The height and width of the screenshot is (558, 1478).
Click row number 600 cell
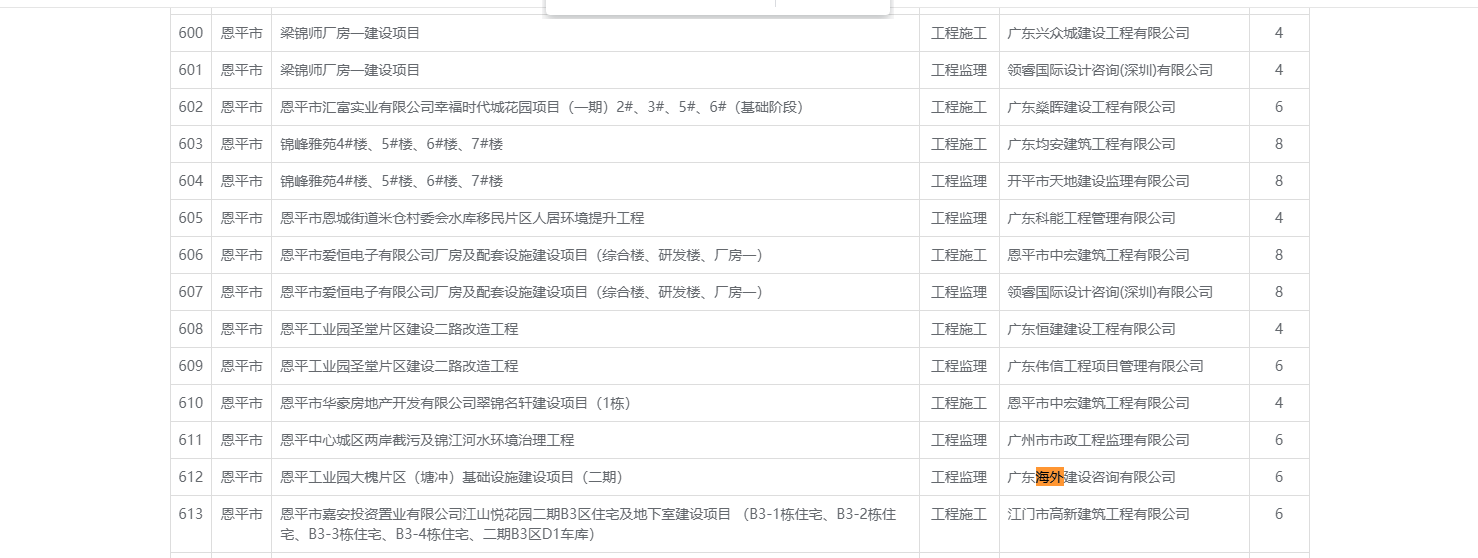190,33
